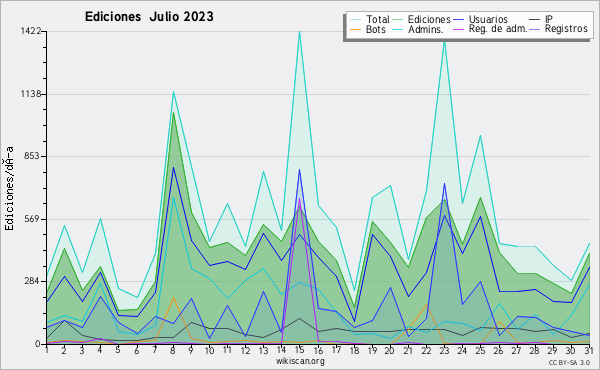Click the y-axis value 1422
Screen dimensions: 600x370
point(31,31)
